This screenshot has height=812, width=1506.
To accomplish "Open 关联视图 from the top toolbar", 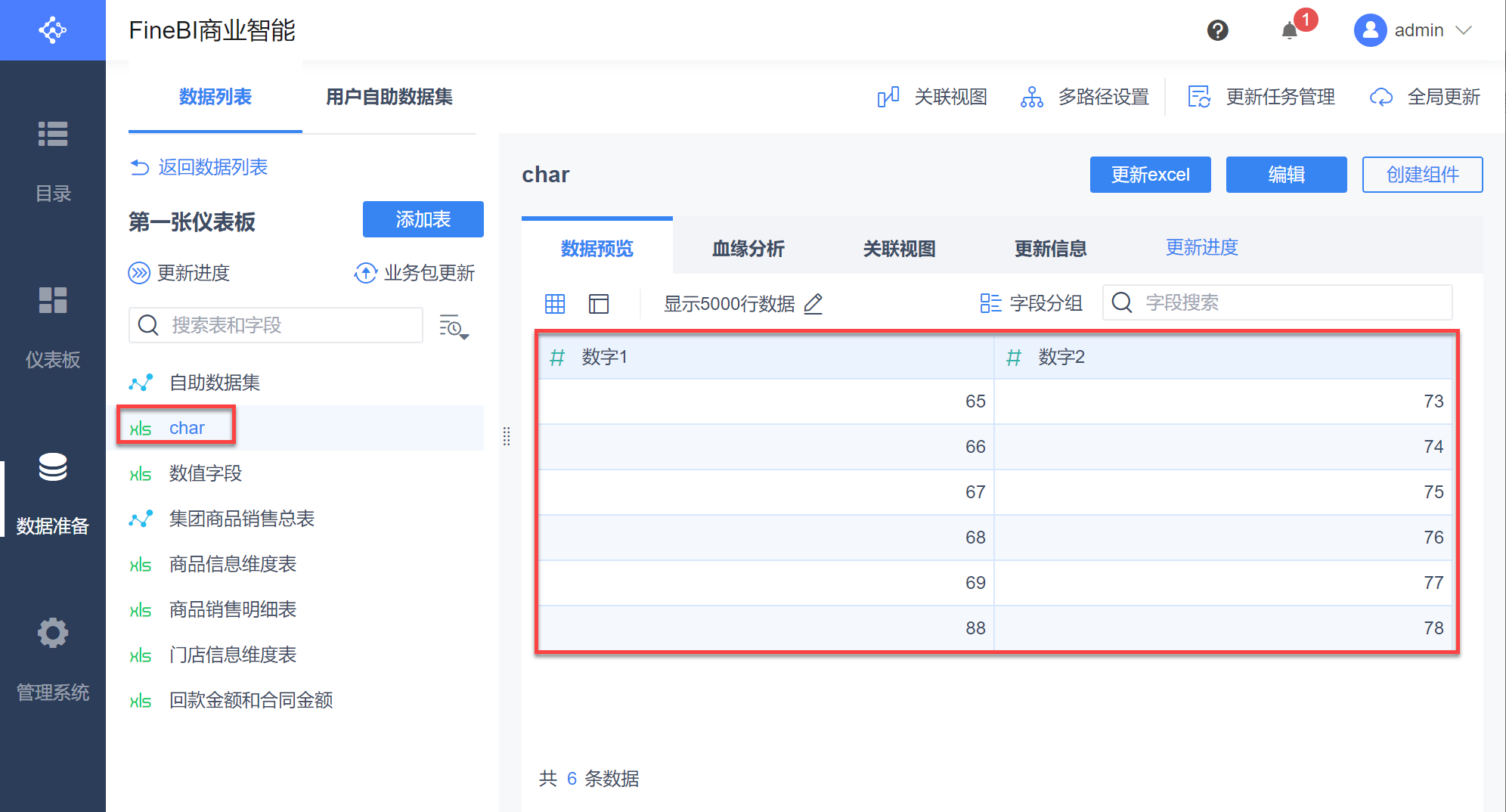I will coord(933,97).
